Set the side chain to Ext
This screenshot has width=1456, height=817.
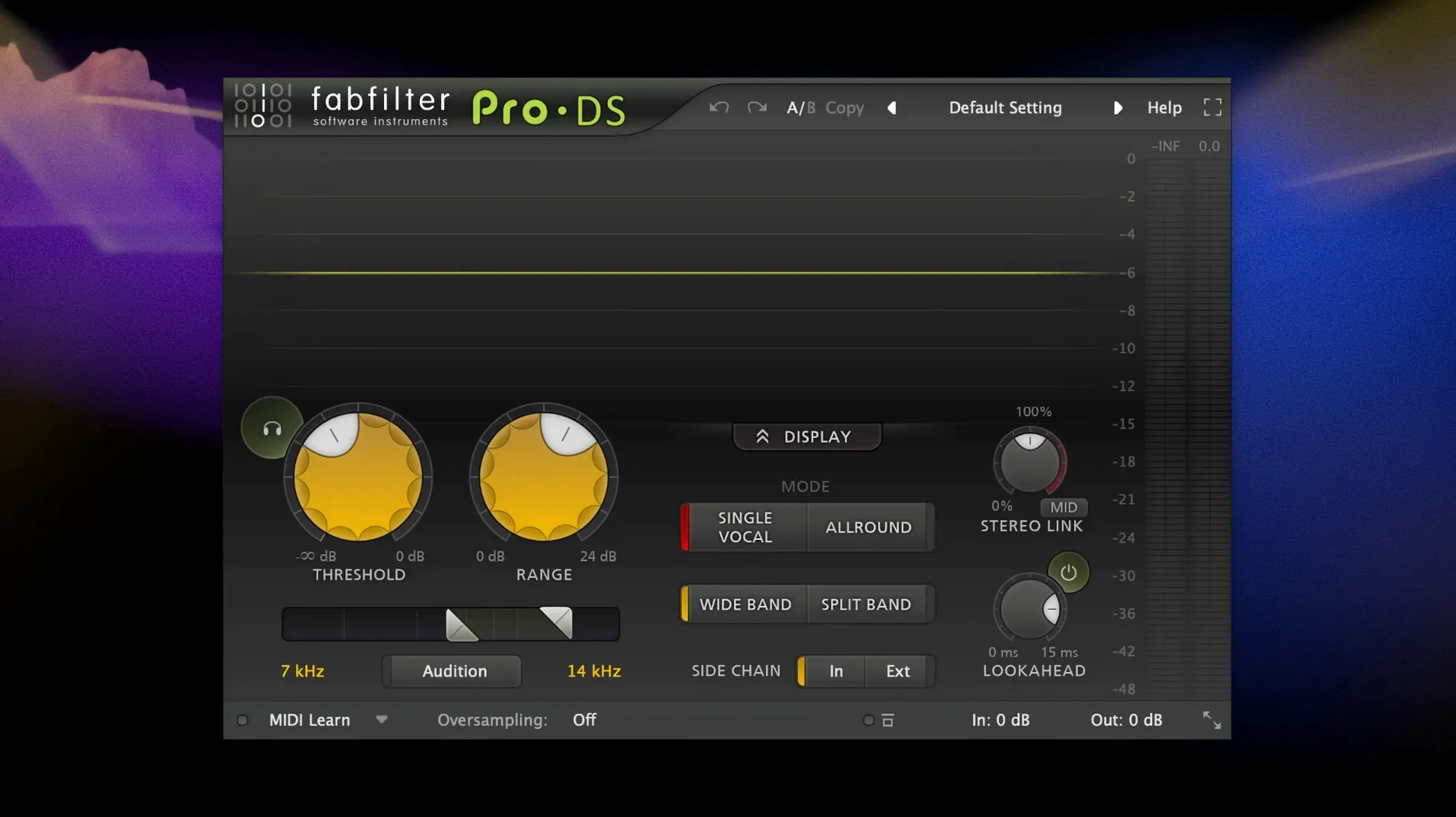coord(898,671)
